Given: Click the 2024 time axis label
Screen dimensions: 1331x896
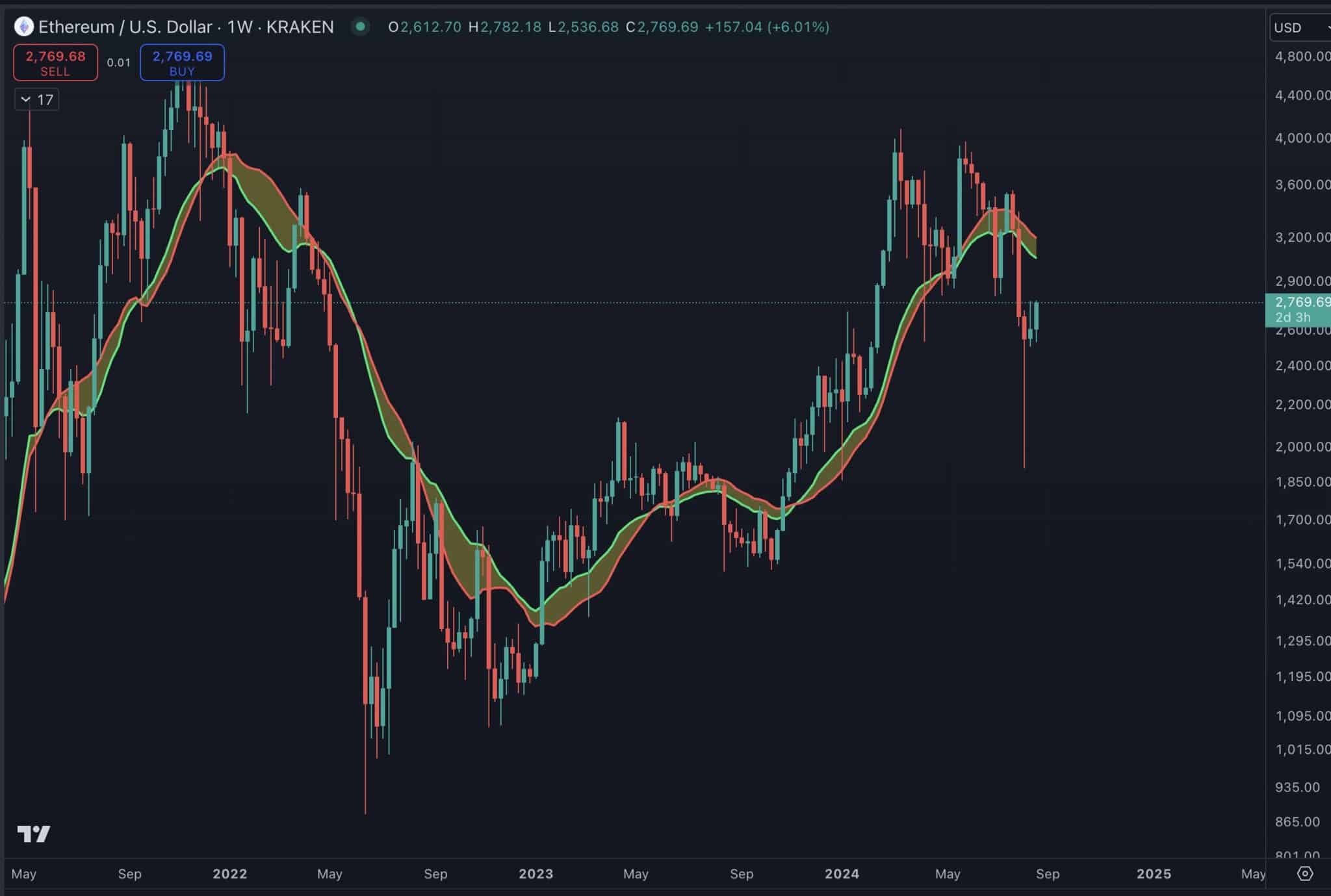Looking at the screenshot, I should (x=842, y=874).
